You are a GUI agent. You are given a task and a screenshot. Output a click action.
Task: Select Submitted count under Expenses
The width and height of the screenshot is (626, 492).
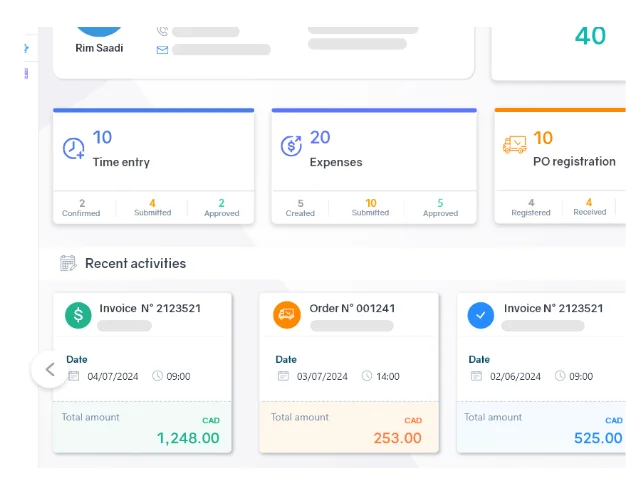[x=370, y=207]
